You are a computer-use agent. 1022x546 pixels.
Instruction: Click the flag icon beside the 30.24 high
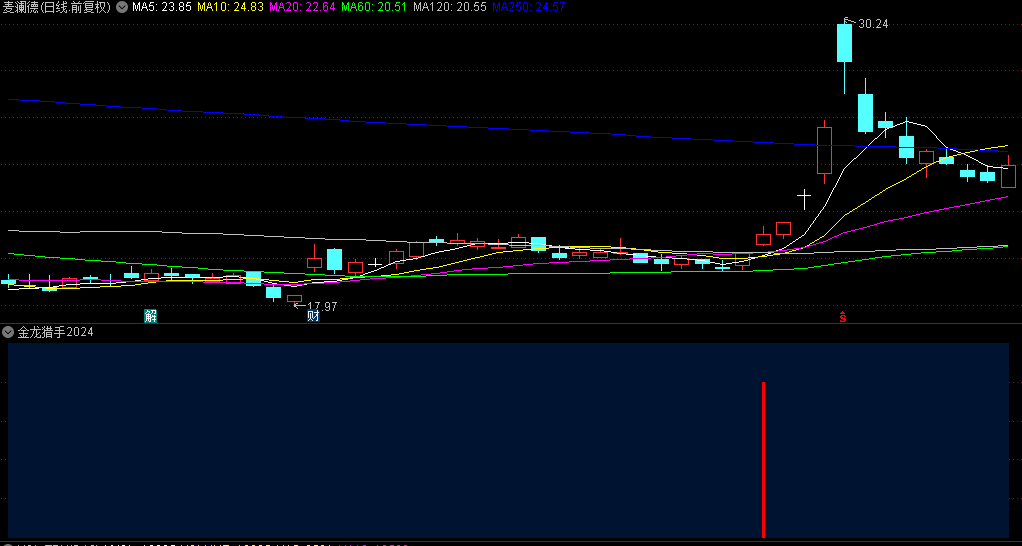[x=847, y=20]
